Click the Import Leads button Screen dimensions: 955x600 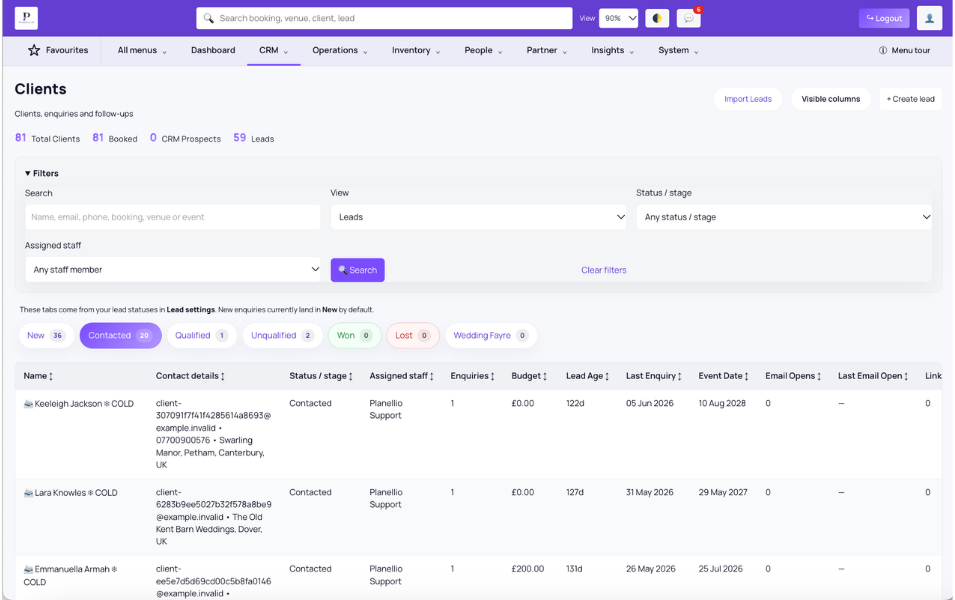pos(747,99)
